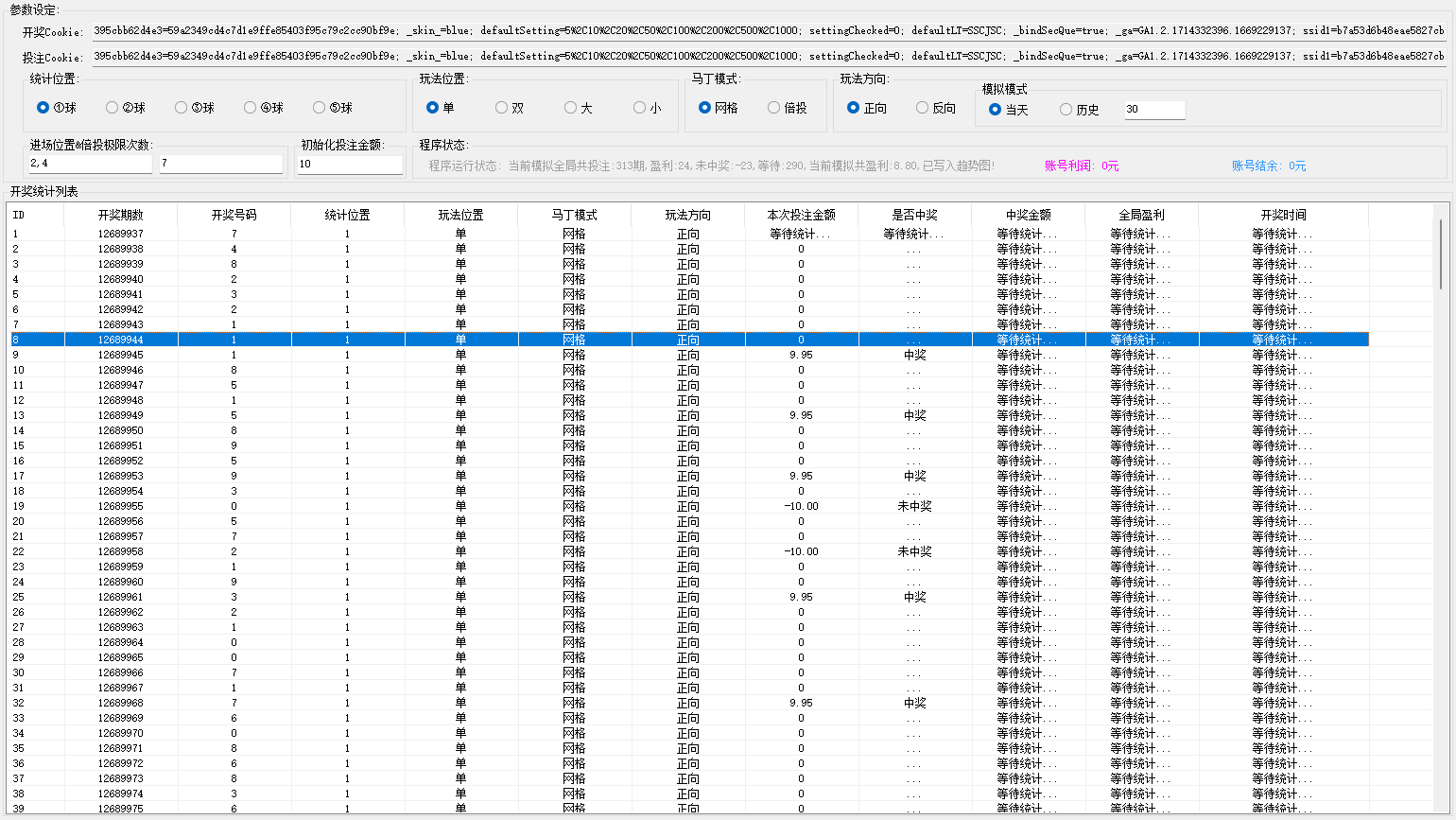The image size is (1456, 820).
Task: Choose 大 as the play position
Action: [571, 108]
